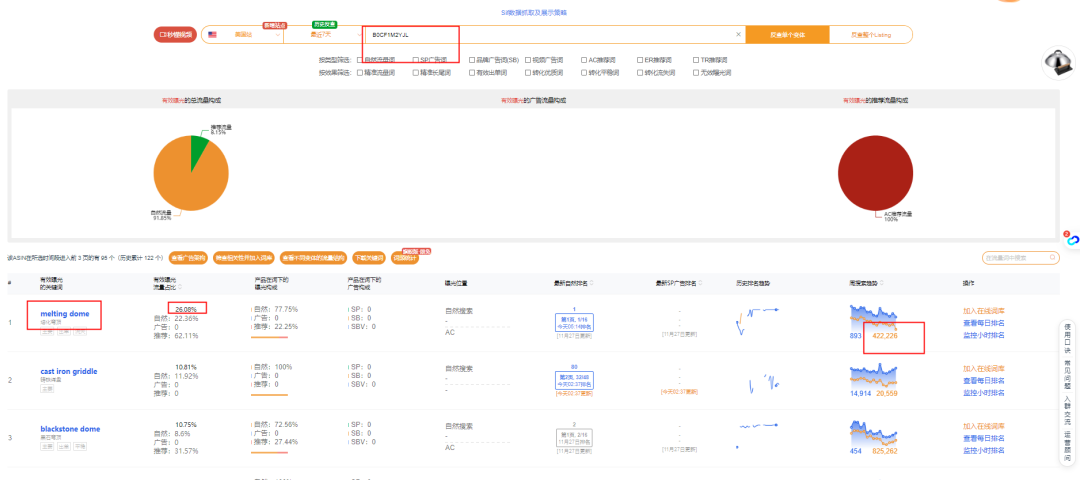Open the melting dome keyword link
This screenshot has width=1080, height=480.
(65, 314)
